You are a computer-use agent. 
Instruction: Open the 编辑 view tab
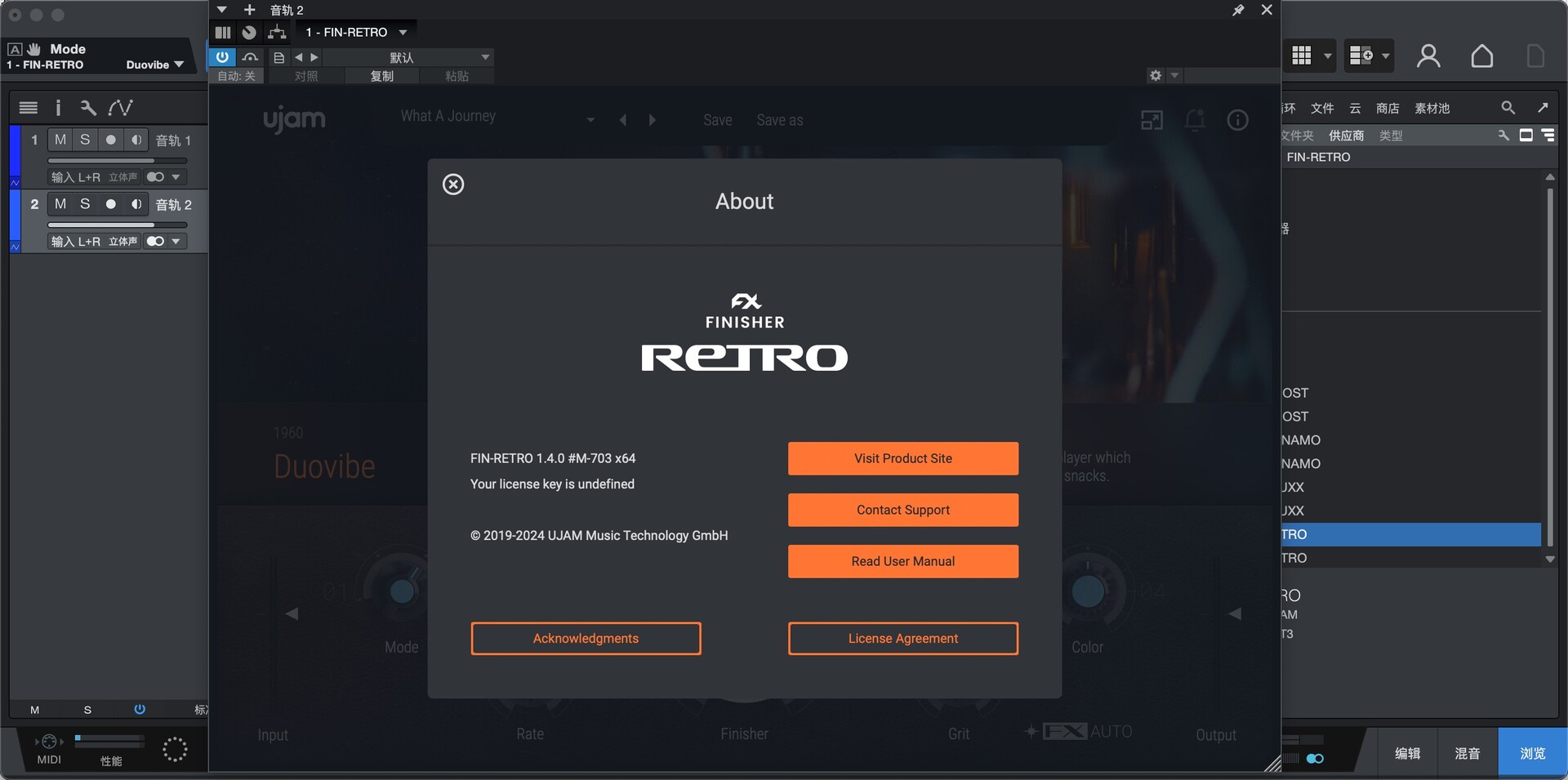pyautogui.click(x=1407, y=753)
